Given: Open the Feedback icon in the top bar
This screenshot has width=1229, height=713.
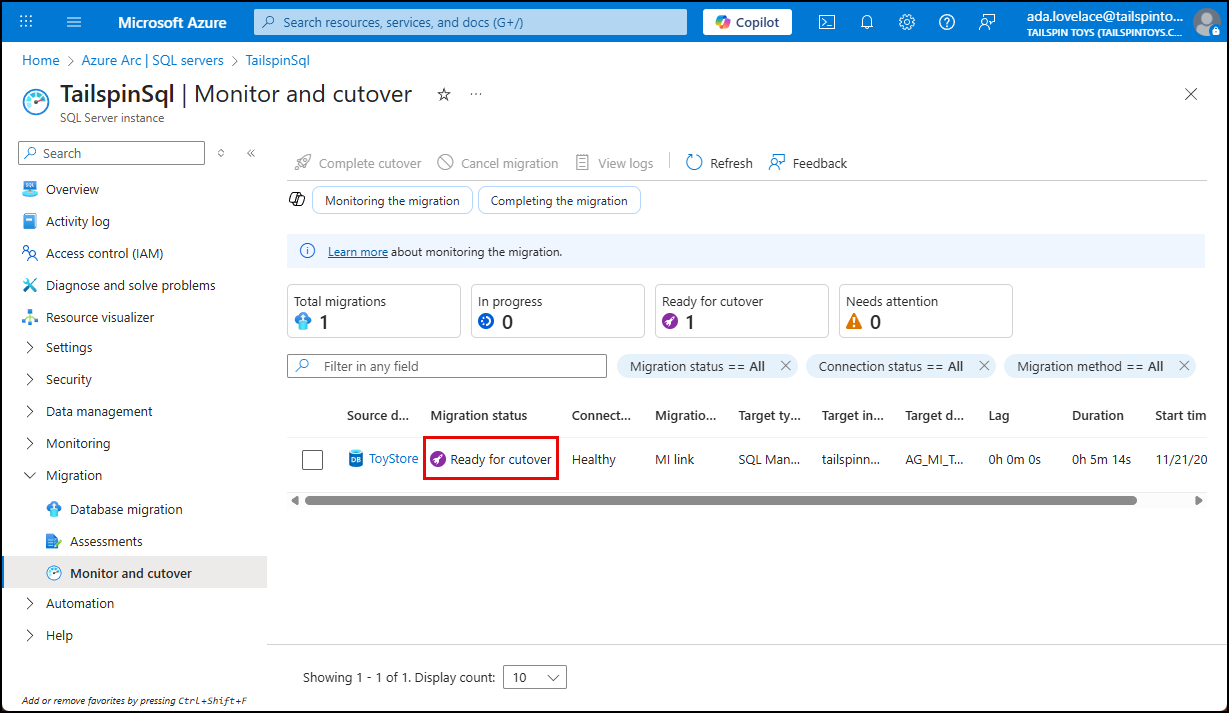Looking at the screenshot, I should coord(987,21).
